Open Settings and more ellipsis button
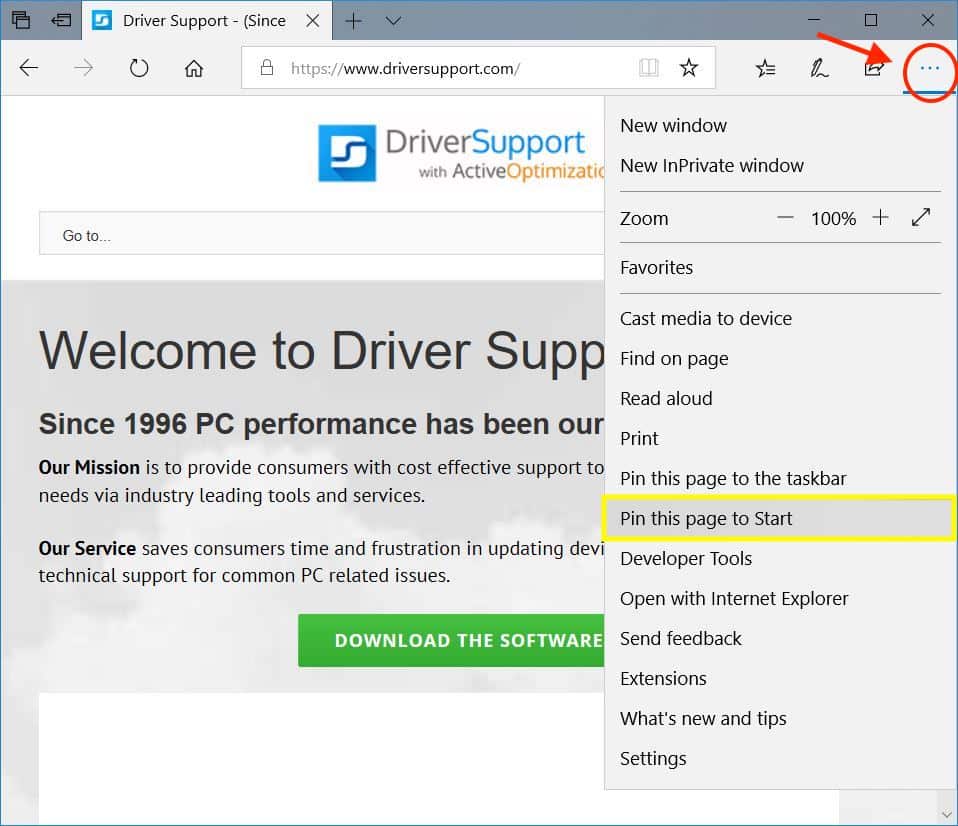 click(x=930, y=68)
